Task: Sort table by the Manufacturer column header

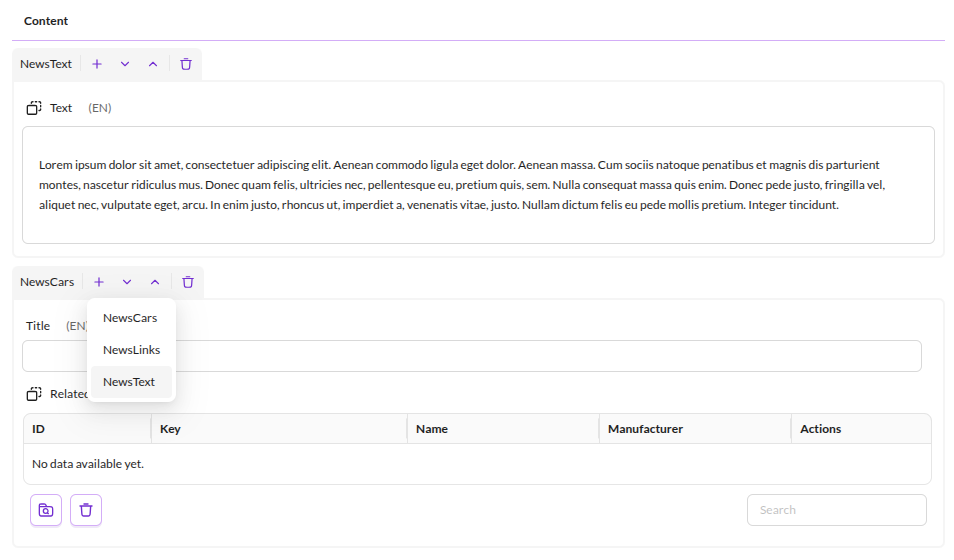Action: pyautogui.click(x=695, y=429)
